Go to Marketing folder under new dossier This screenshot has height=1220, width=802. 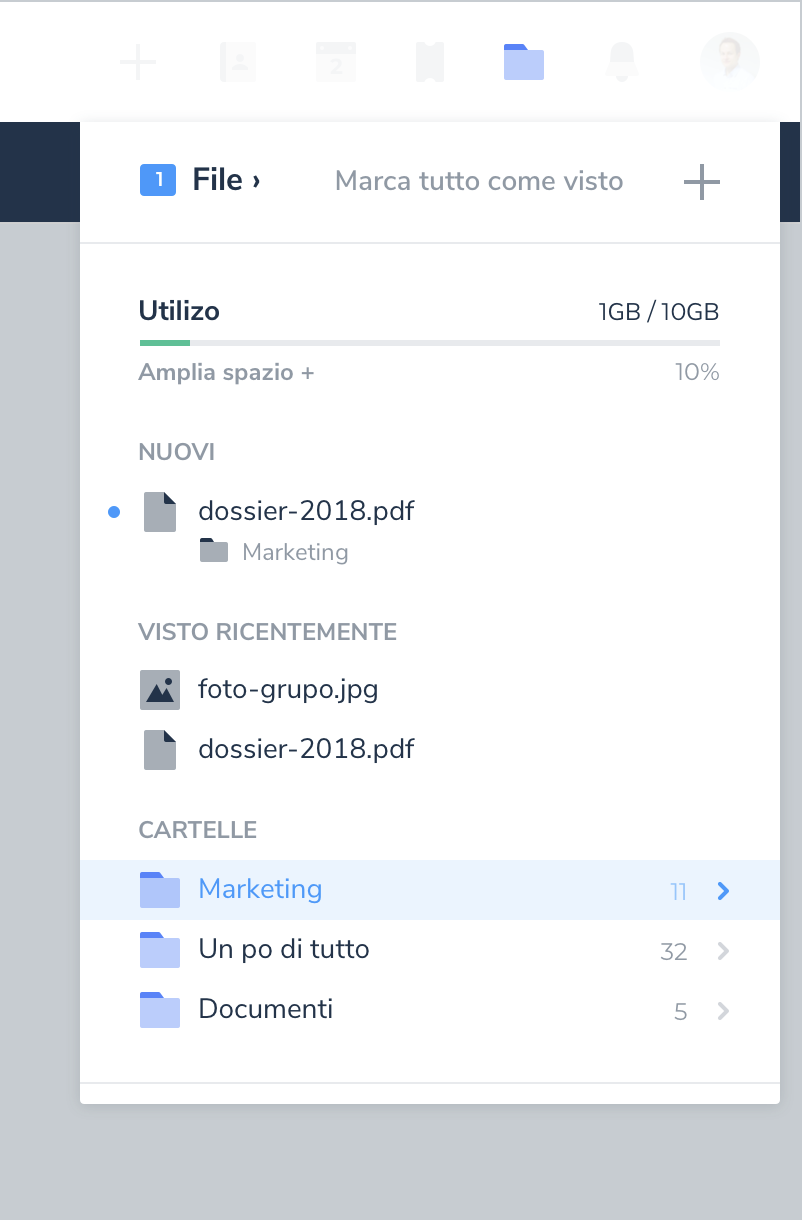[x=295, y=552]
